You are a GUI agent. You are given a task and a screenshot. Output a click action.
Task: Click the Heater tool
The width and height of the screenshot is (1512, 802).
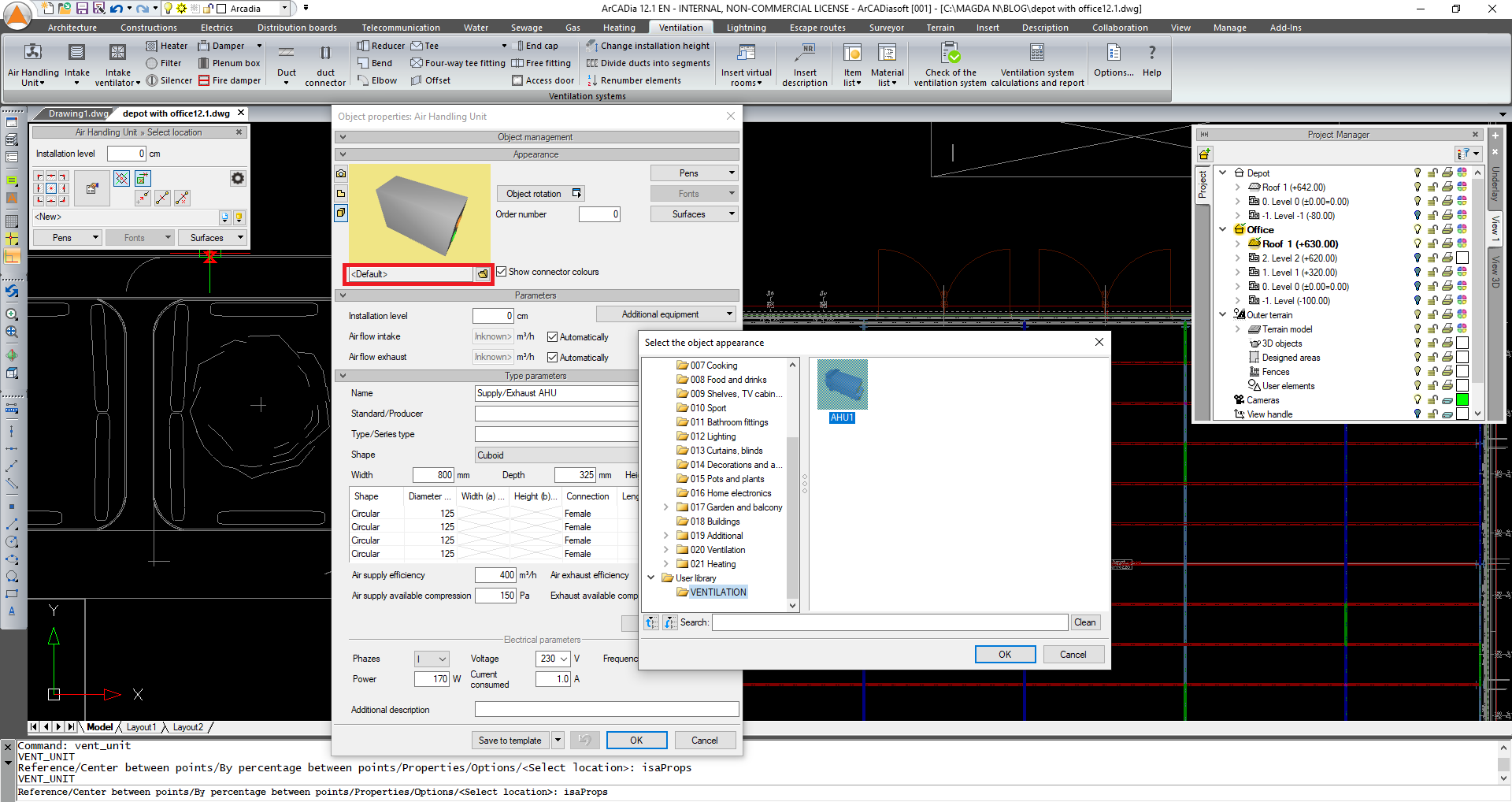click(x=167, y=46)
